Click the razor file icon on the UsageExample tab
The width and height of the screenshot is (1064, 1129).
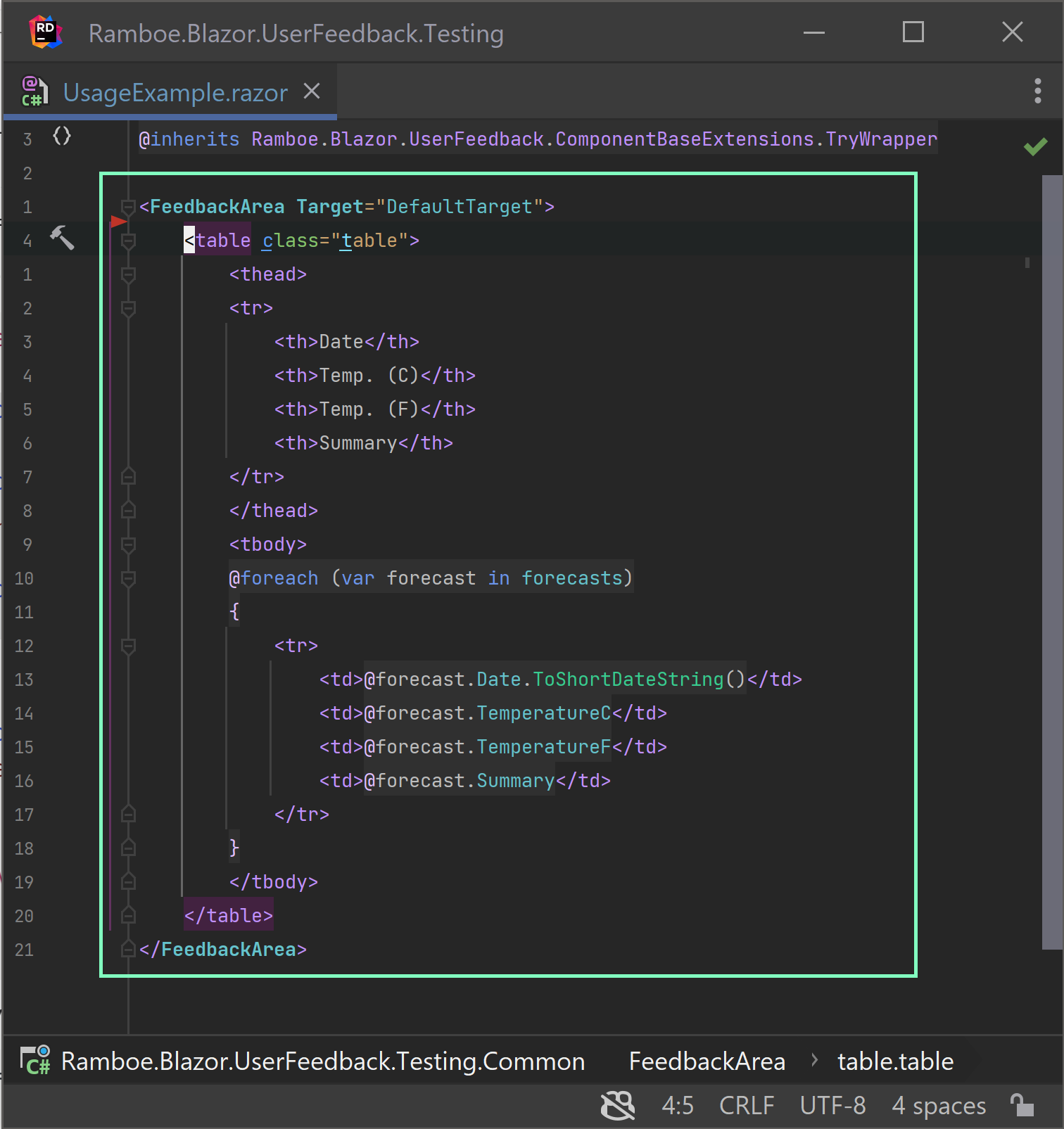point(34,91)
